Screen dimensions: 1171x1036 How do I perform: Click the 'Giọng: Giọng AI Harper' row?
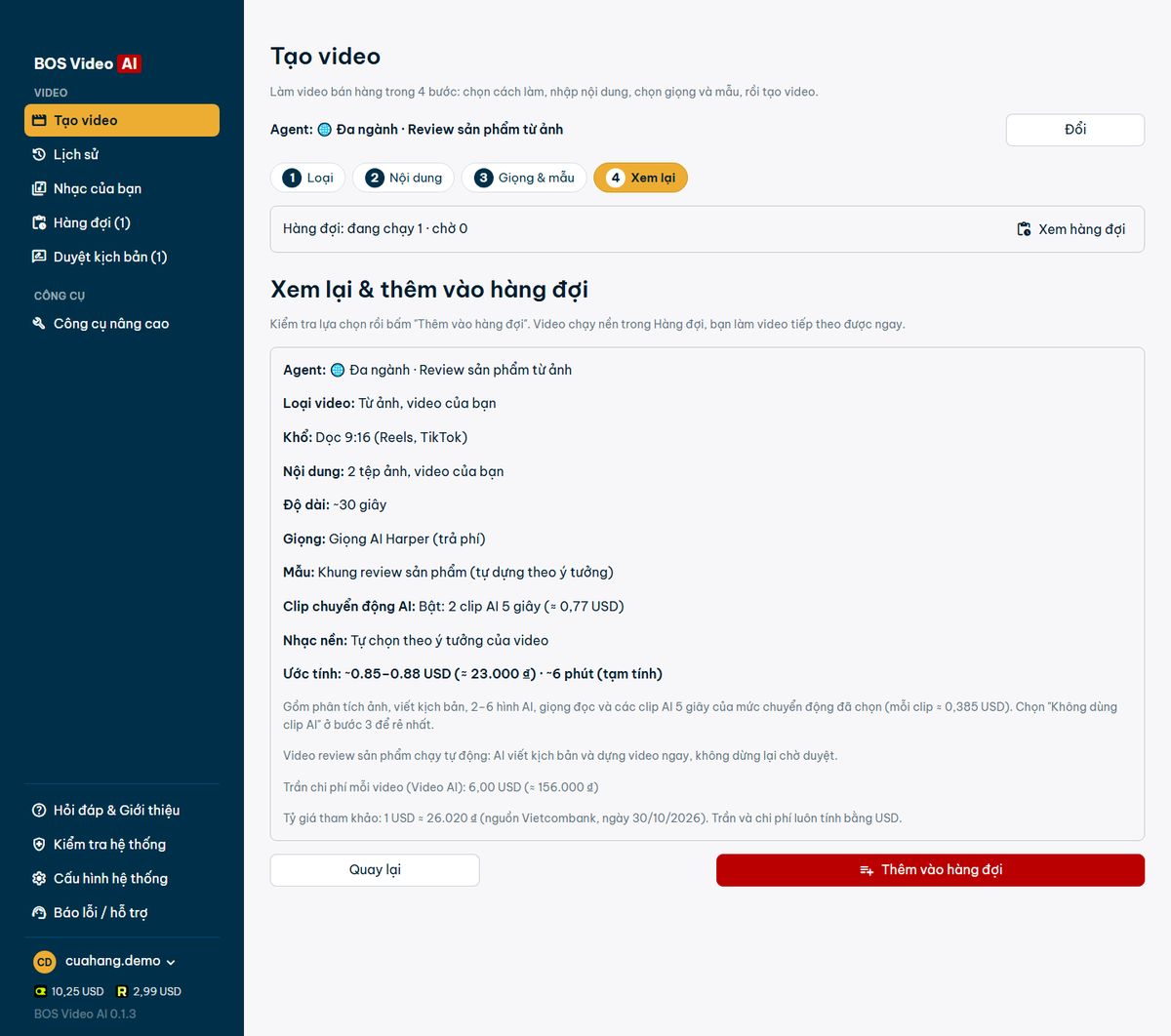(384, 538)
